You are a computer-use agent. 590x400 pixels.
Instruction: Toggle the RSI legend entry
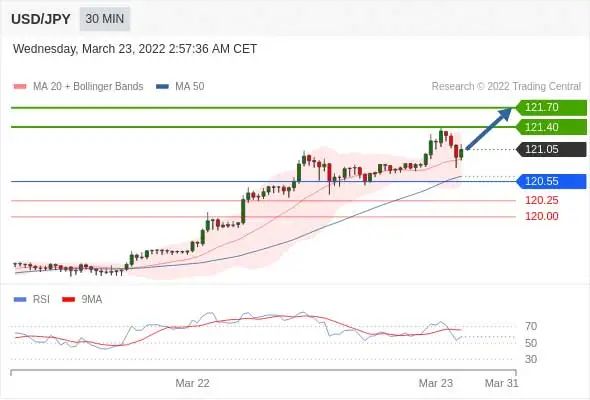[32, 300]
